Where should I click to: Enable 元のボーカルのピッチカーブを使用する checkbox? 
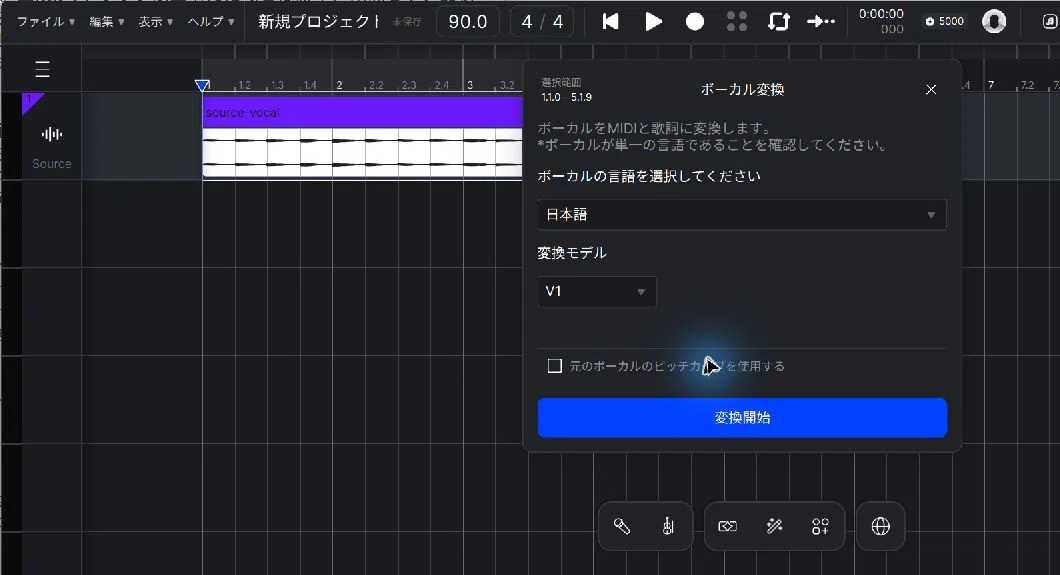pyautogui.click(x=555, y=366)
